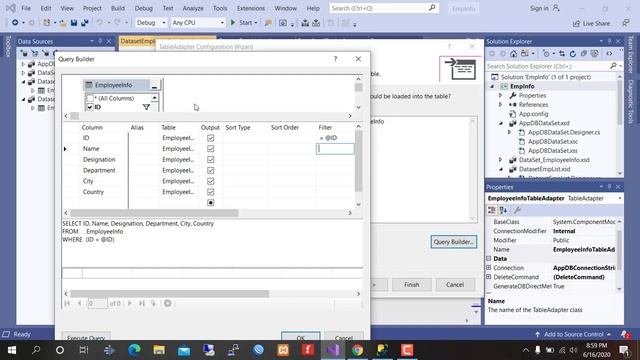Uncheck Output checkbox for the ID row
Screen dimensions: 640x360
click(211, 138)
